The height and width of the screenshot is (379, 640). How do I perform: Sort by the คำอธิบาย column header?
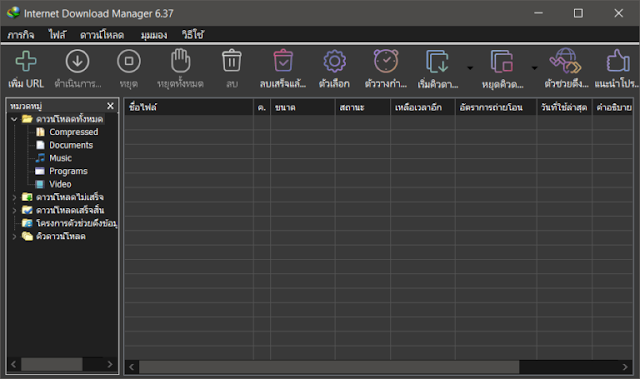(613, 107)
